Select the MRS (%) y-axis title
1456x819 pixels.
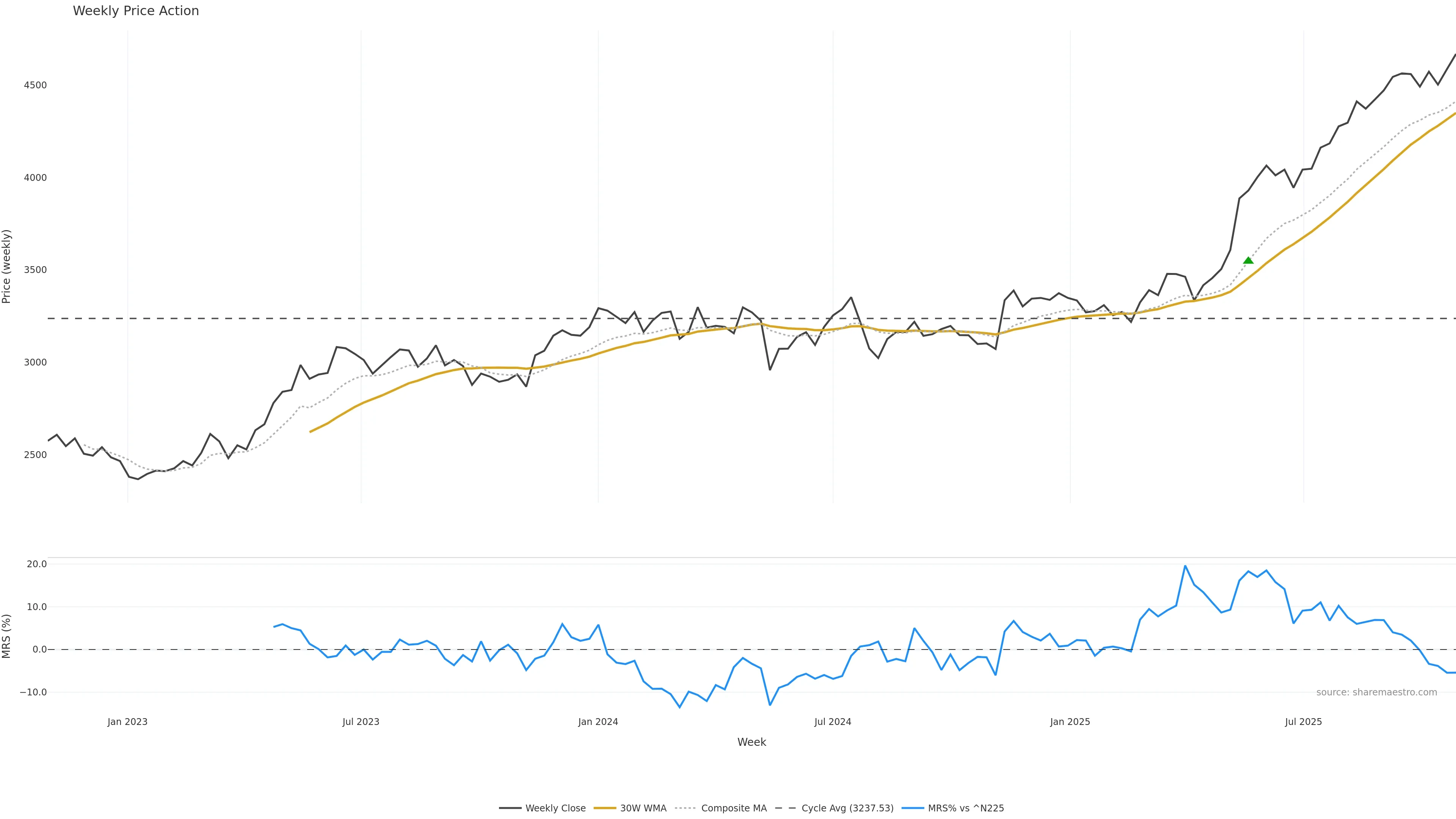(7, 636)
